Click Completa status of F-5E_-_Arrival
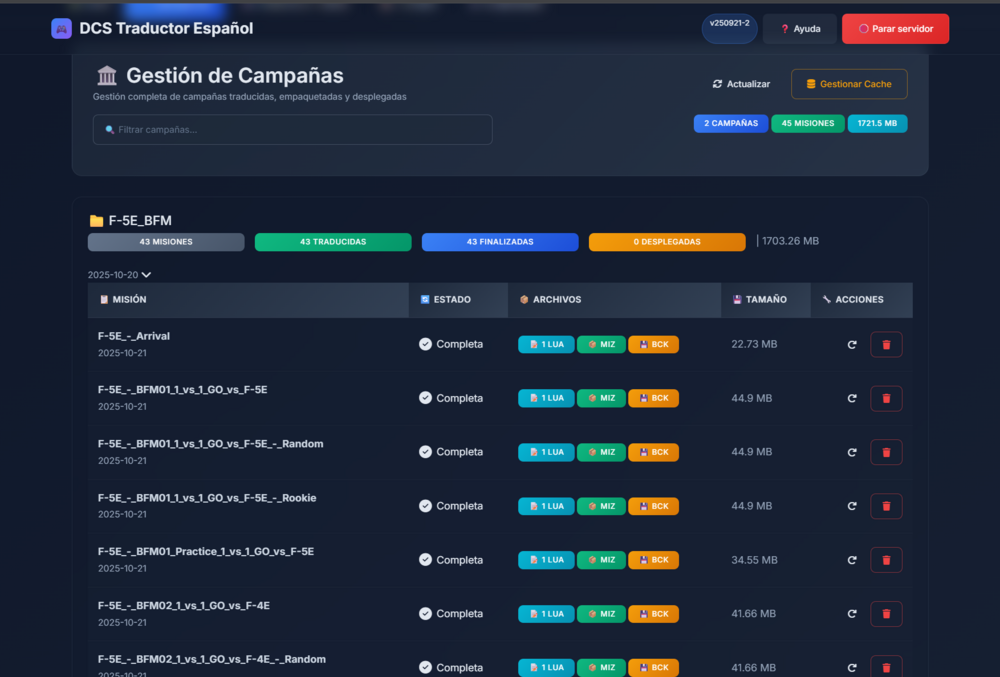 pos(451,344)
